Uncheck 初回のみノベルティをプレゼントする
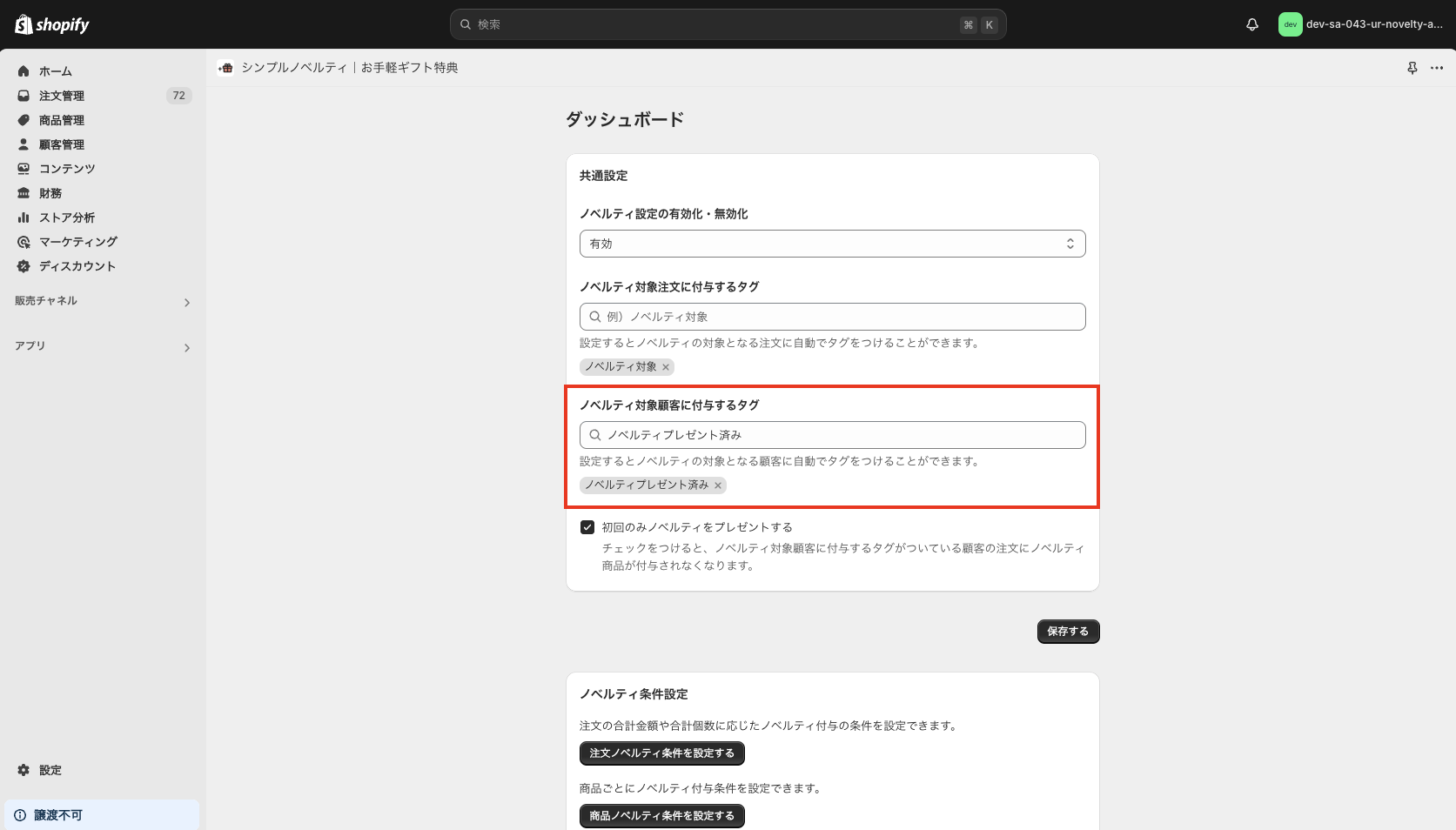 587,526
